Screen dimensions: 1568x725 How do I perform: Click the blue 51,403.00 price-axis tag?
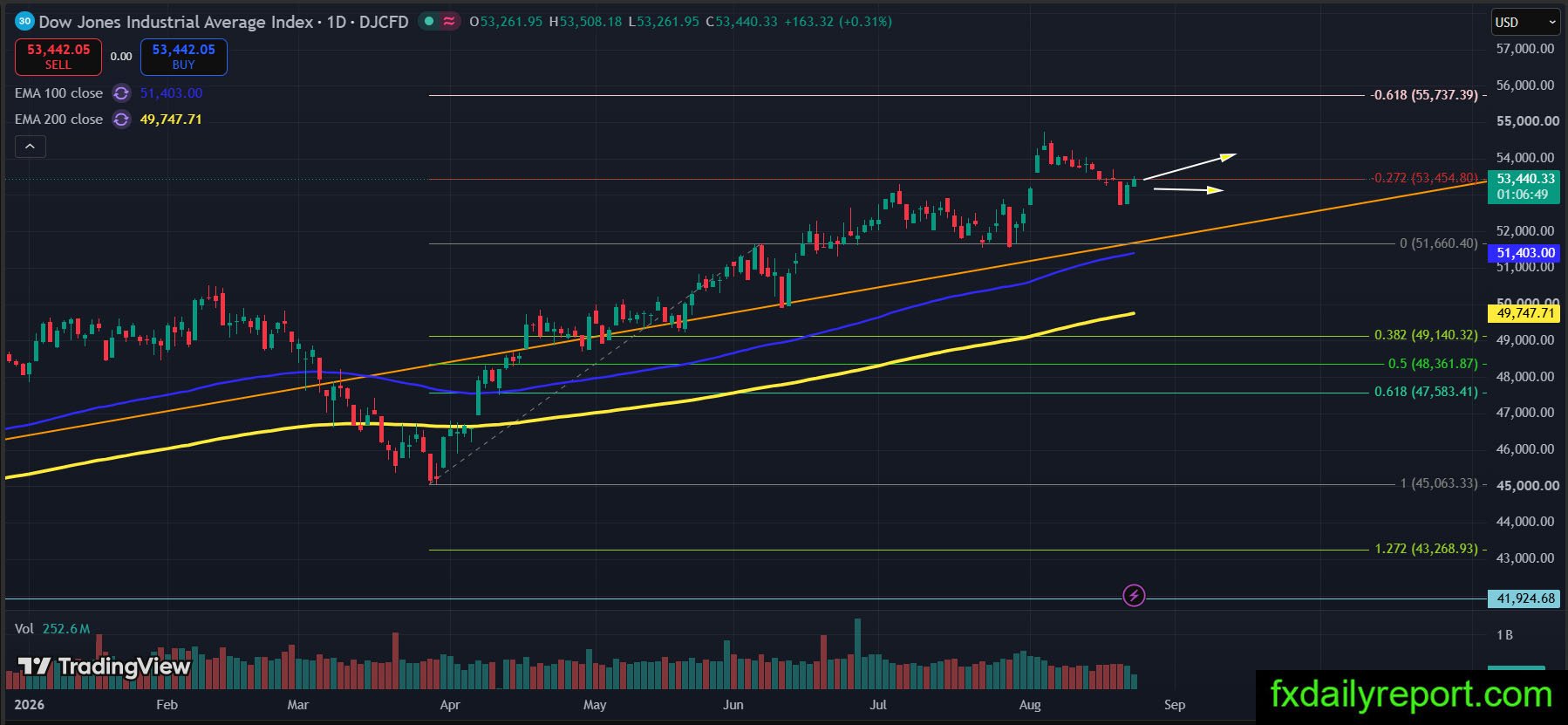point(1524,253)
